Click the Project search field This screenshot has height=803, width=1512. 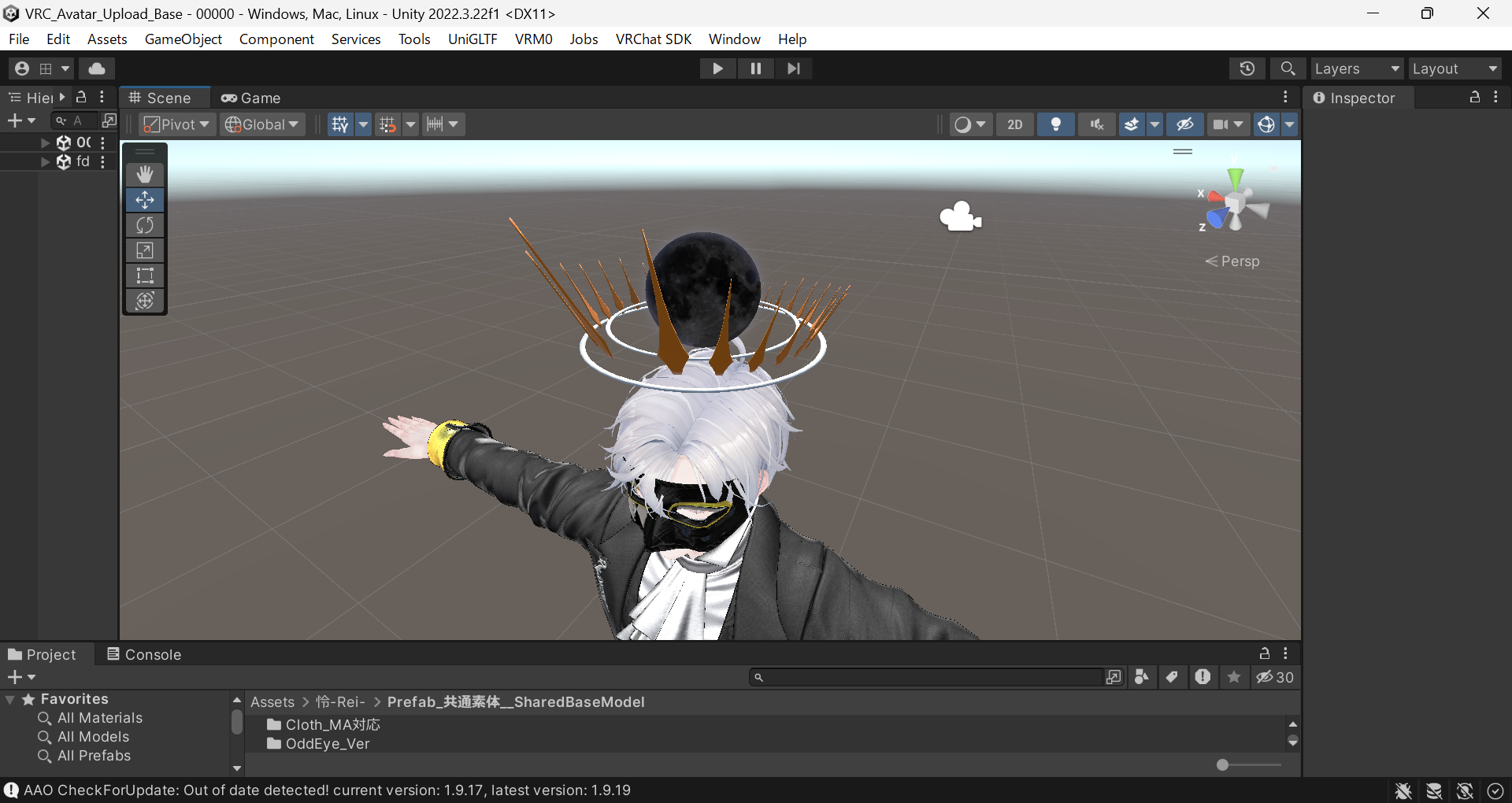[926, 677]
